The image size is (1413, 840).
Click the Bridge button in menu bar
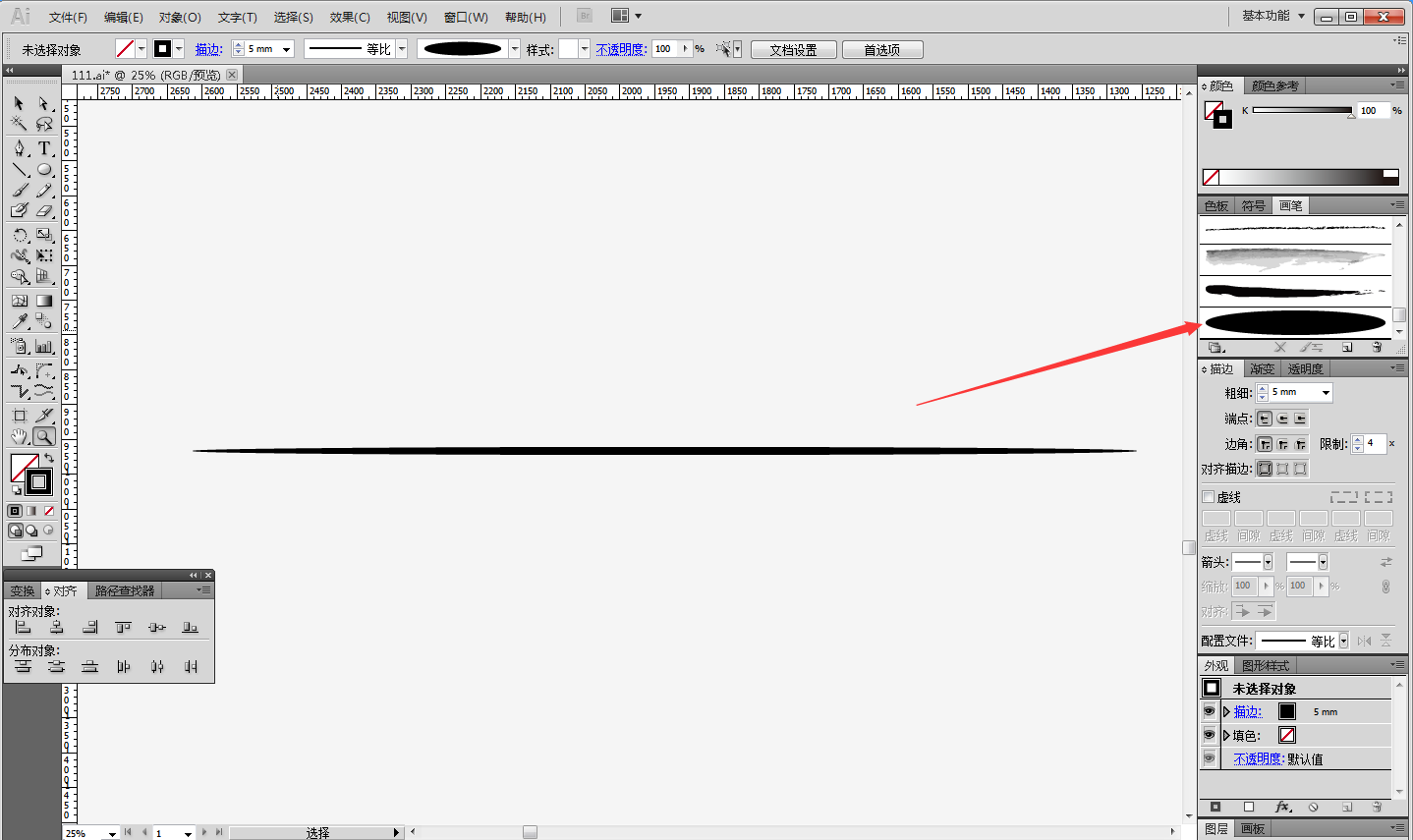click(585, 16)
